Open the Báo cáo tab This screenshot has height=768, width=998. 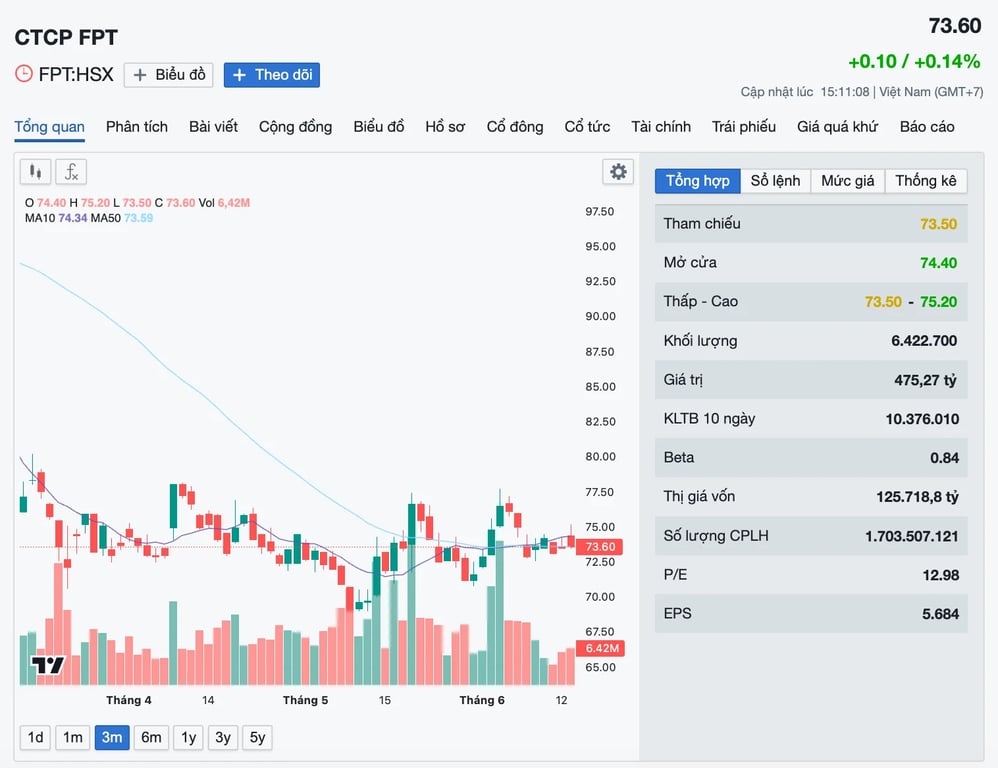point(927,127)
